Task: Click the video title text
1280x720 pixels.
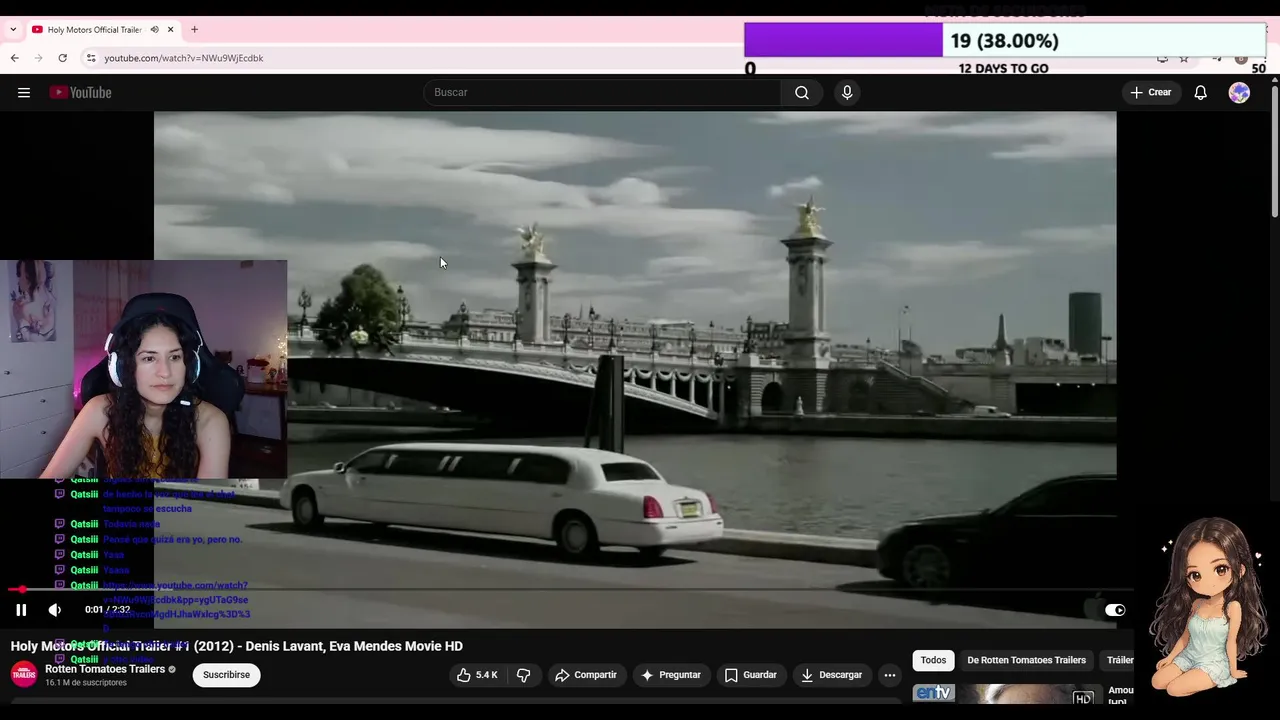Action: [x=237, y=646]
